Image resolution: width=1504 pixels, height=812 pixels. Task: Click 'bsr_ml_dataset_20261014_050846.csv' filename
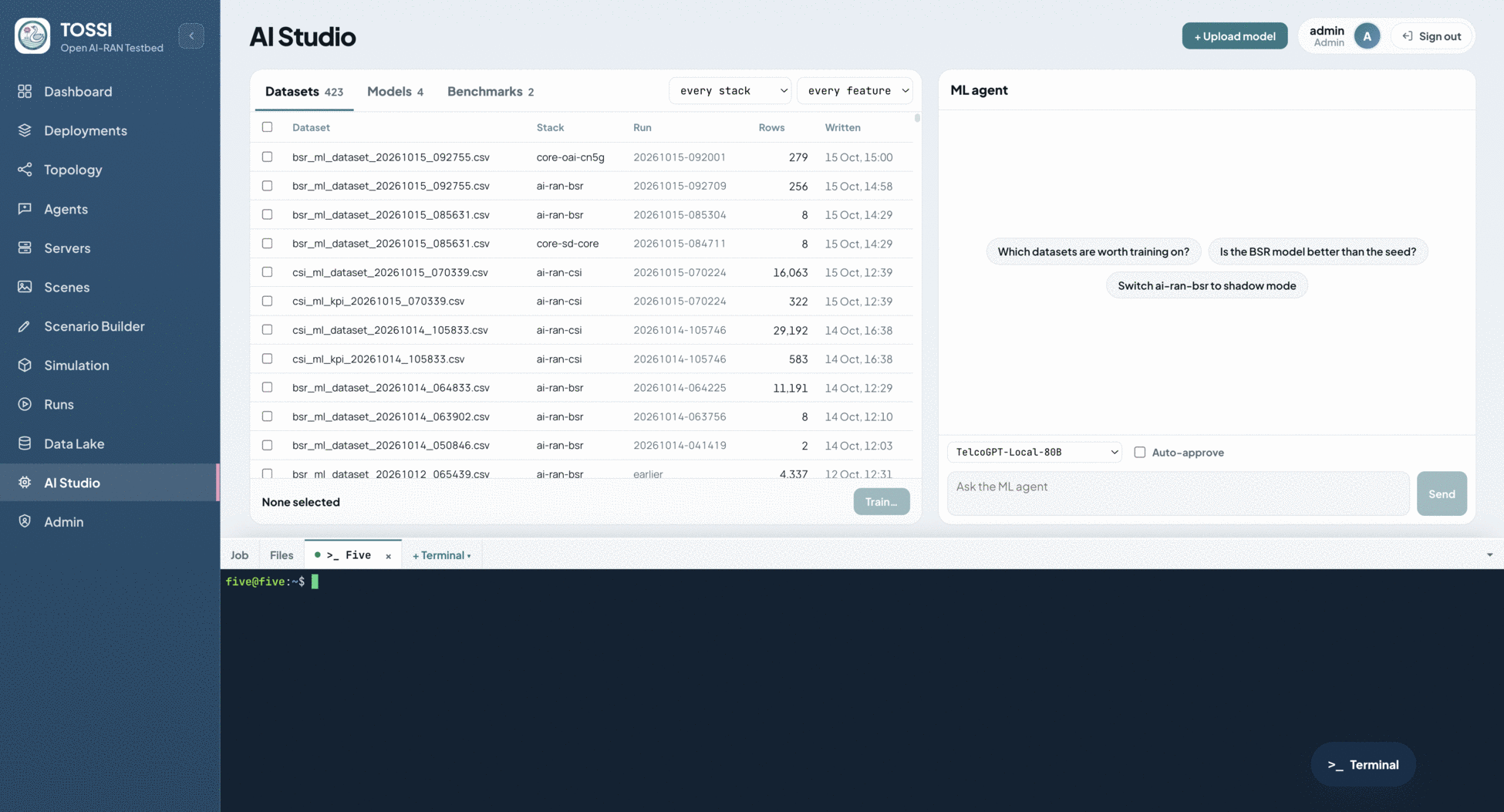click(x=391, y=445)
